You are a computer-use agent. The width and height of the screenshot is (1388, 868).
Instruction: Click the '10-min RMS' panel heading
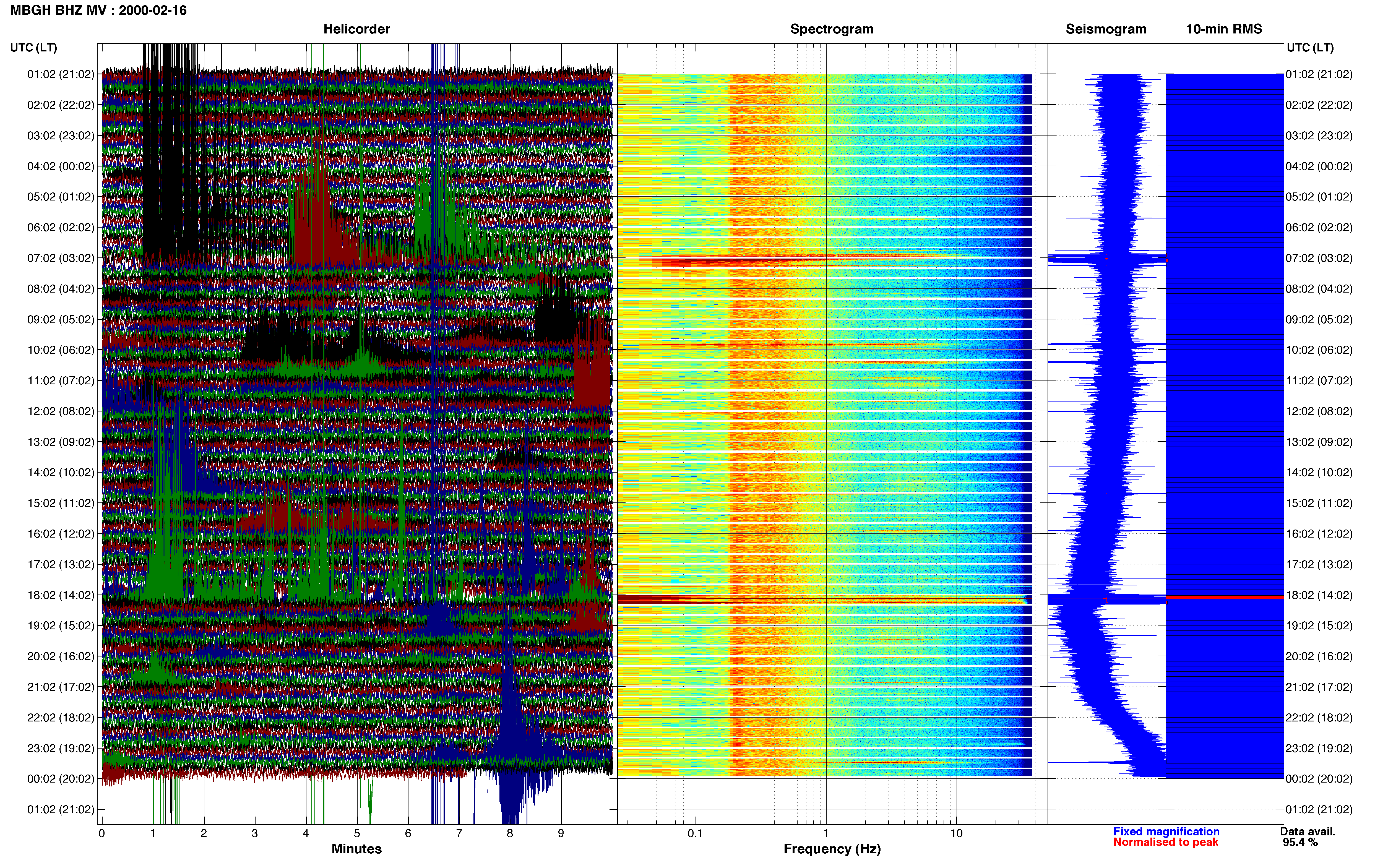[x=1224, y=29]
